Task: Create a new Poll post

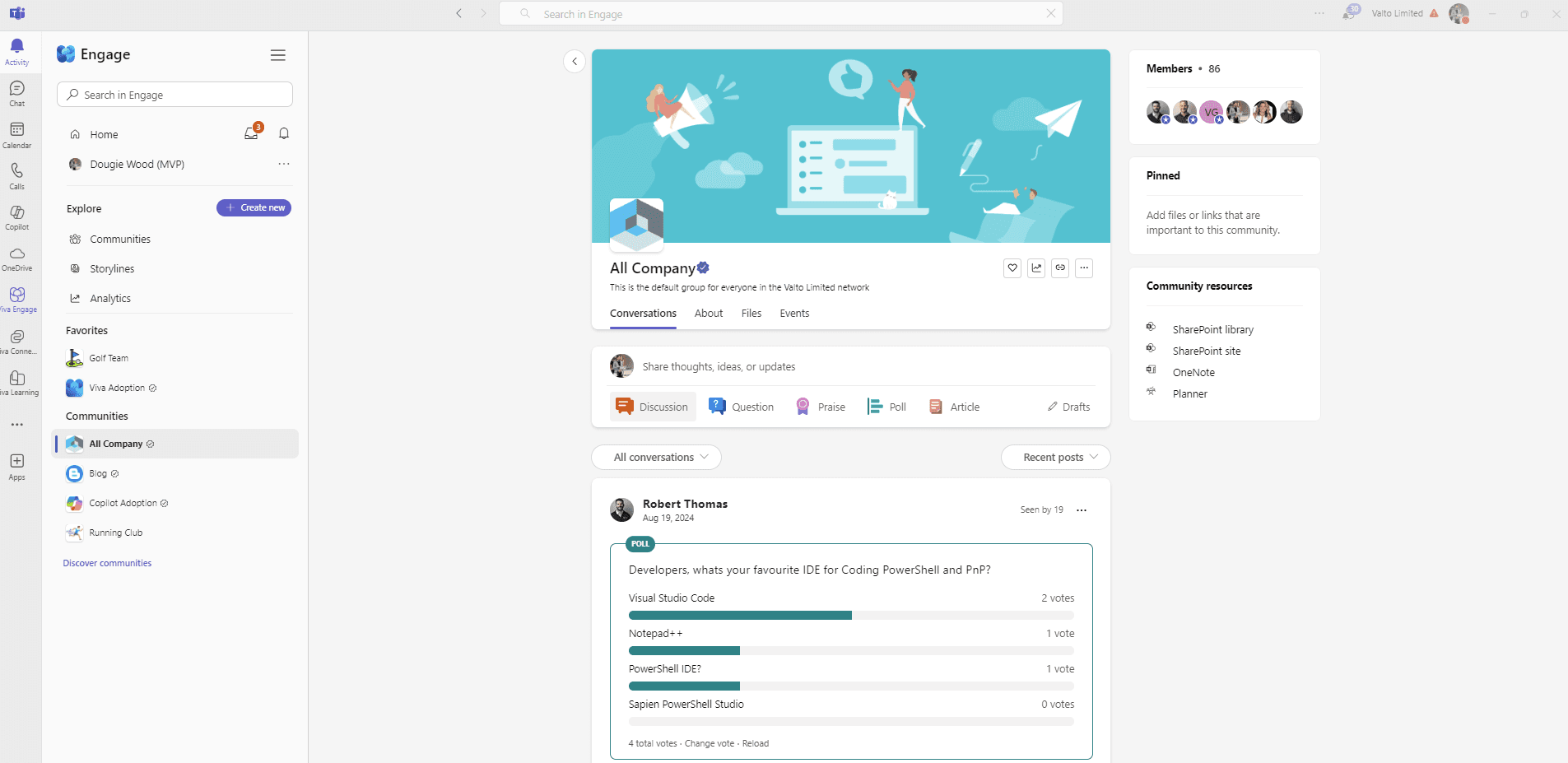Action: (886, 407)
